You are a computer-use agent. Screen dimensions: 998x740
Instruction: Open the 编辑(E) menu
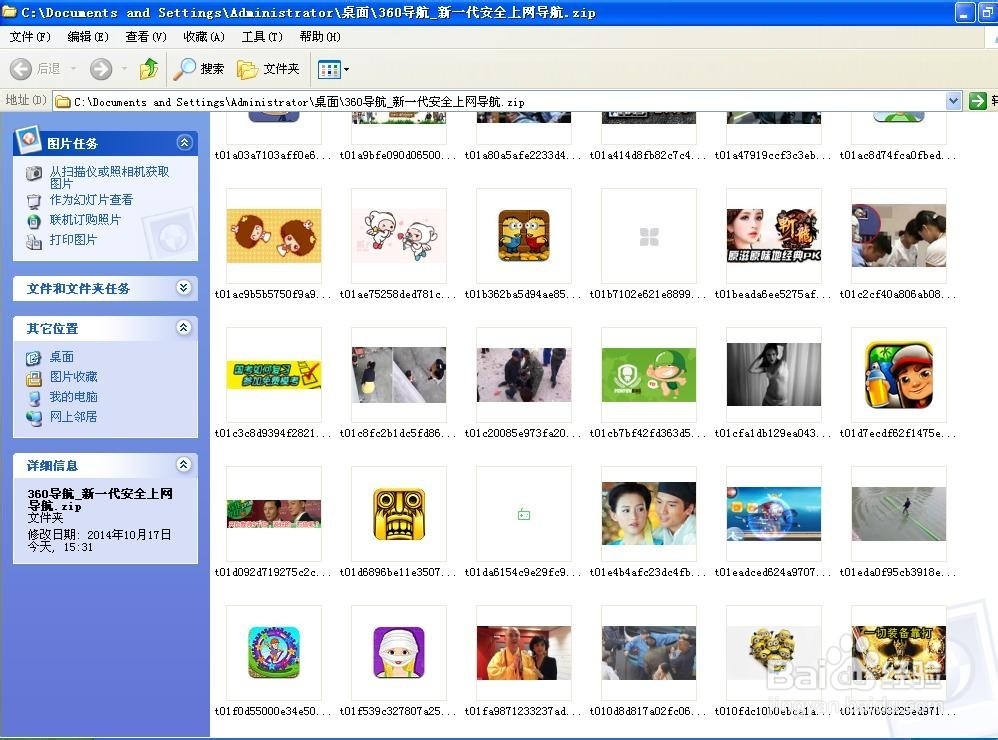click(88, 37)
